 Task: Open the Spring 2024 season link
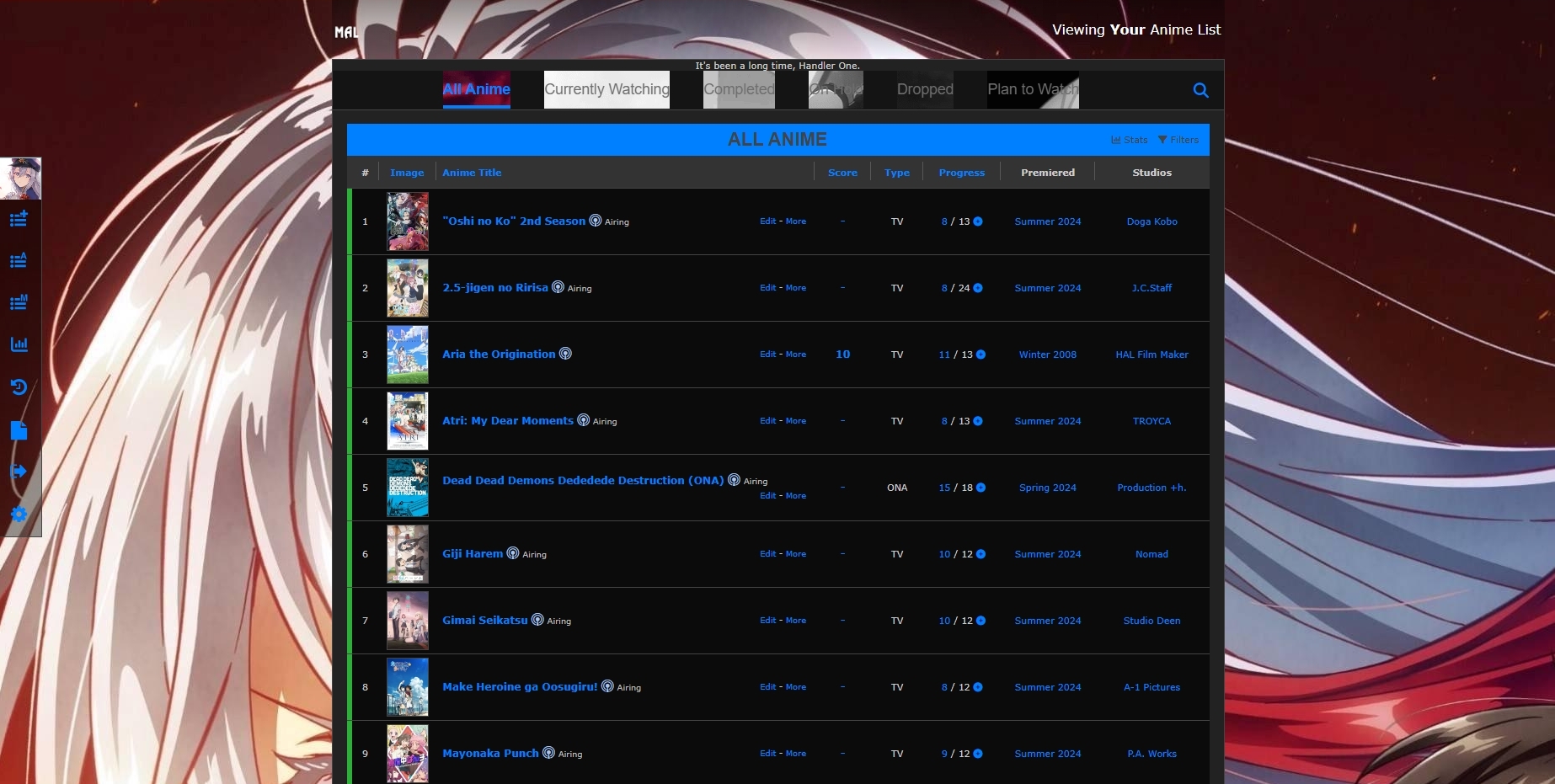pyautogui.click(x=1047, y=488)
